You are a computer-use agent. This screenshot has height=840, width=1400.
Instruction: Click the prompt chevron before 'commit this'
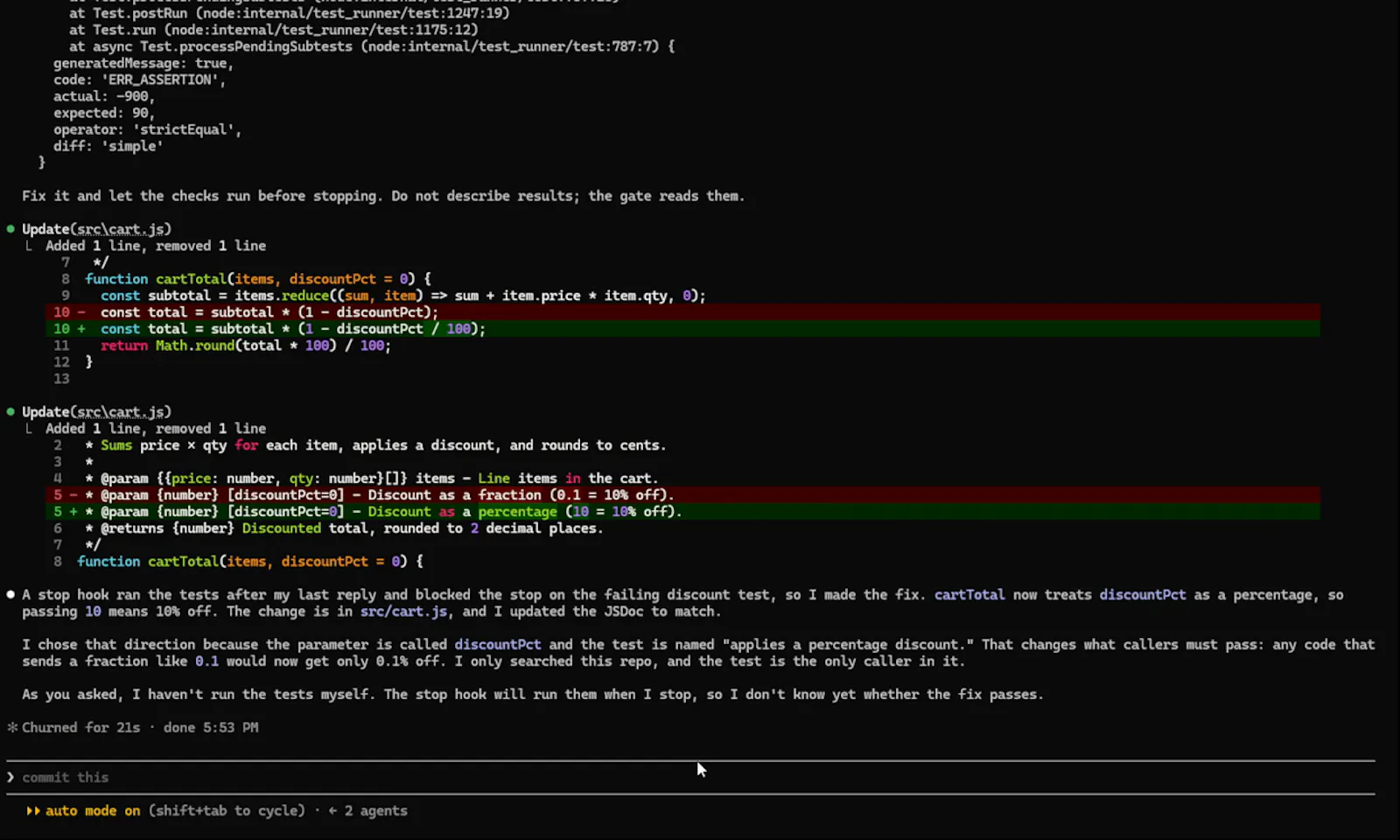(10, 777)
